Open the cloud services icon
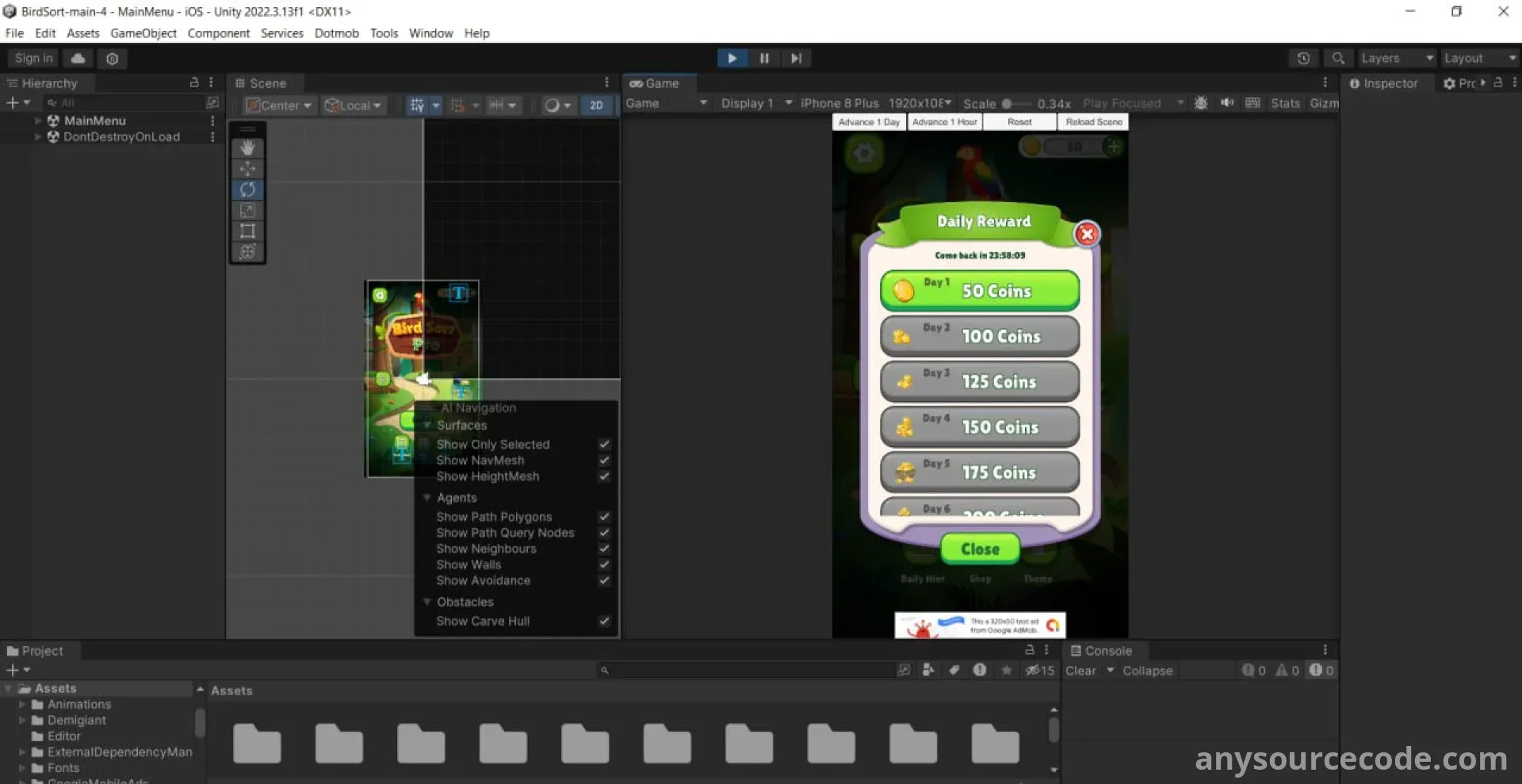The width and height of the screenshot is (1522, 784). (78, 58)
